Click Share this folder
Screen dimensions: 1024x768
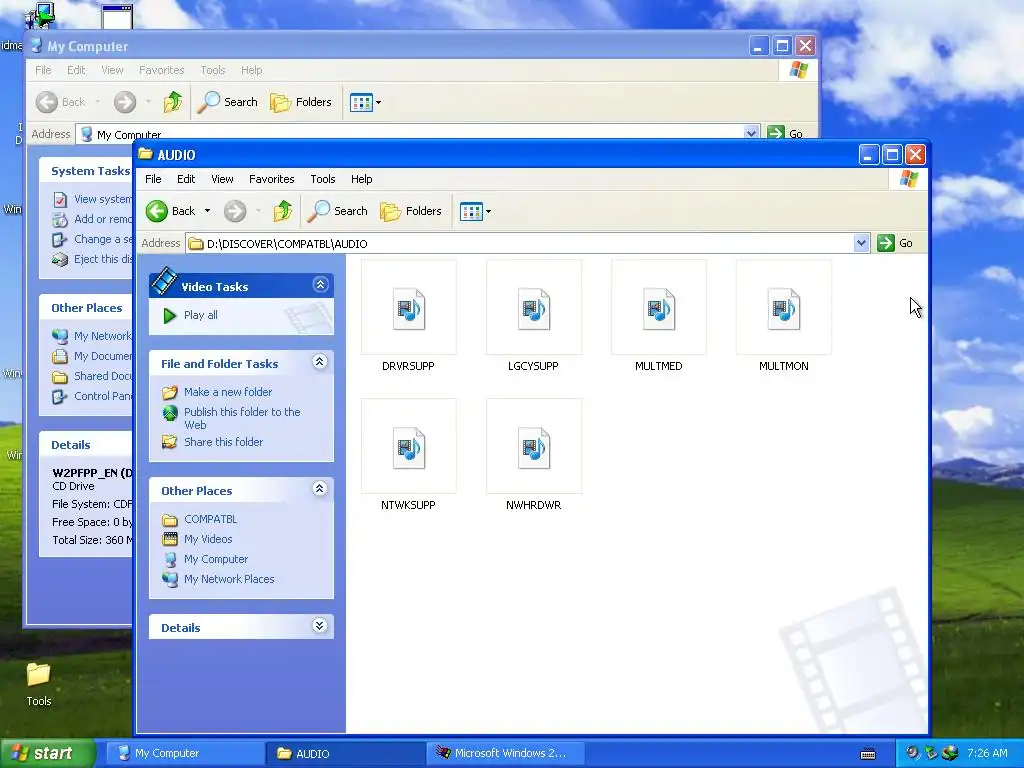223,442
